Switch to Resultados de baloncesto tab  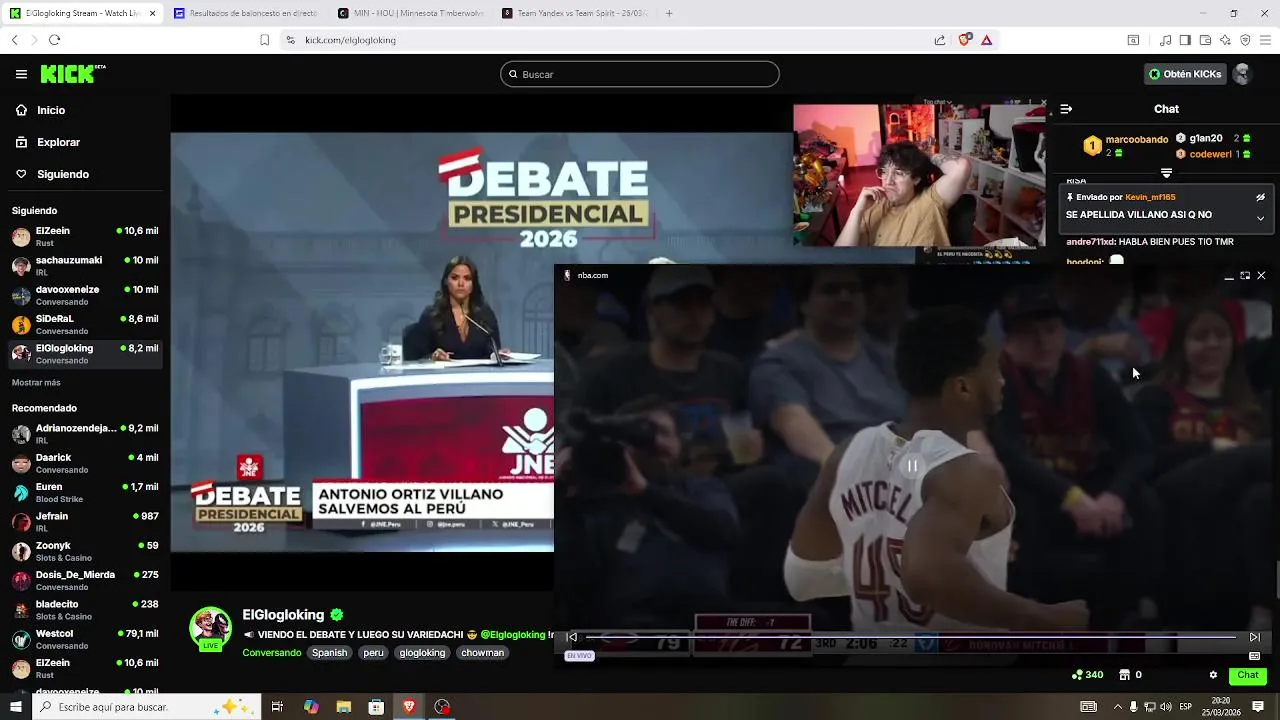coord(244,13)
